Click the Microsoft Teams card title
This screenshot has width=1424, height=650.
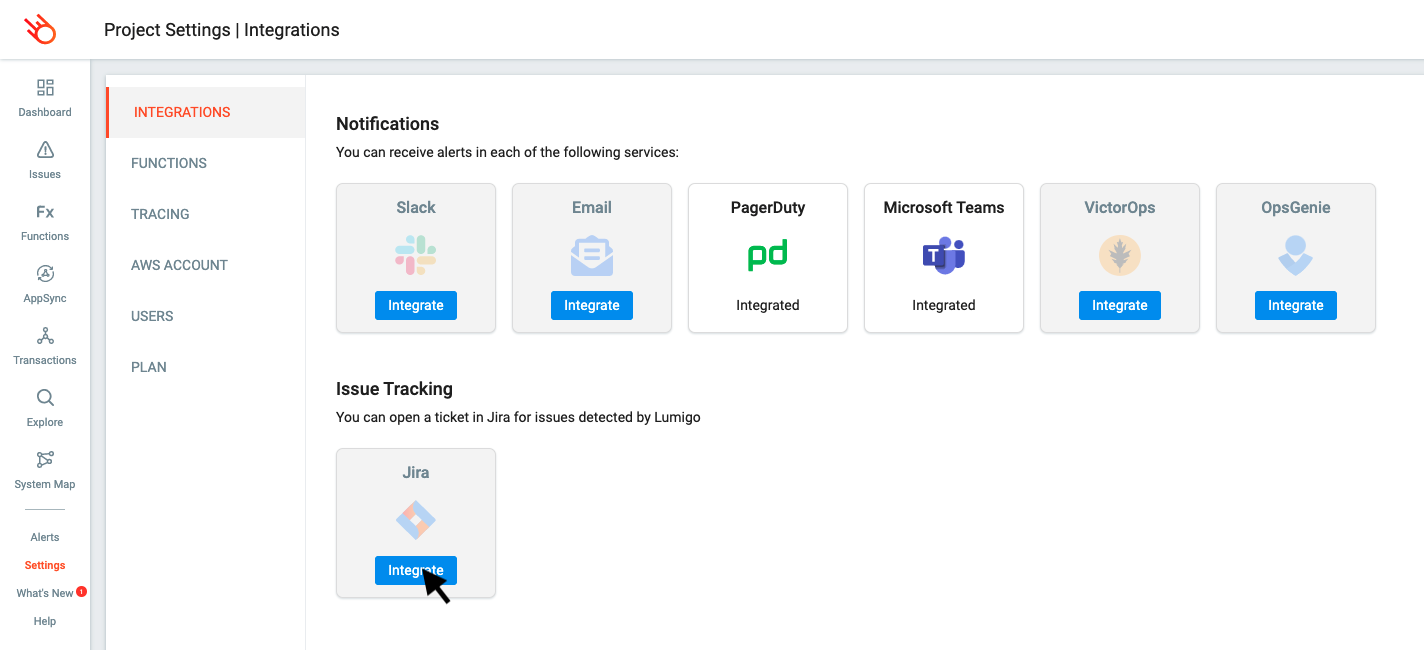(944, 207)
